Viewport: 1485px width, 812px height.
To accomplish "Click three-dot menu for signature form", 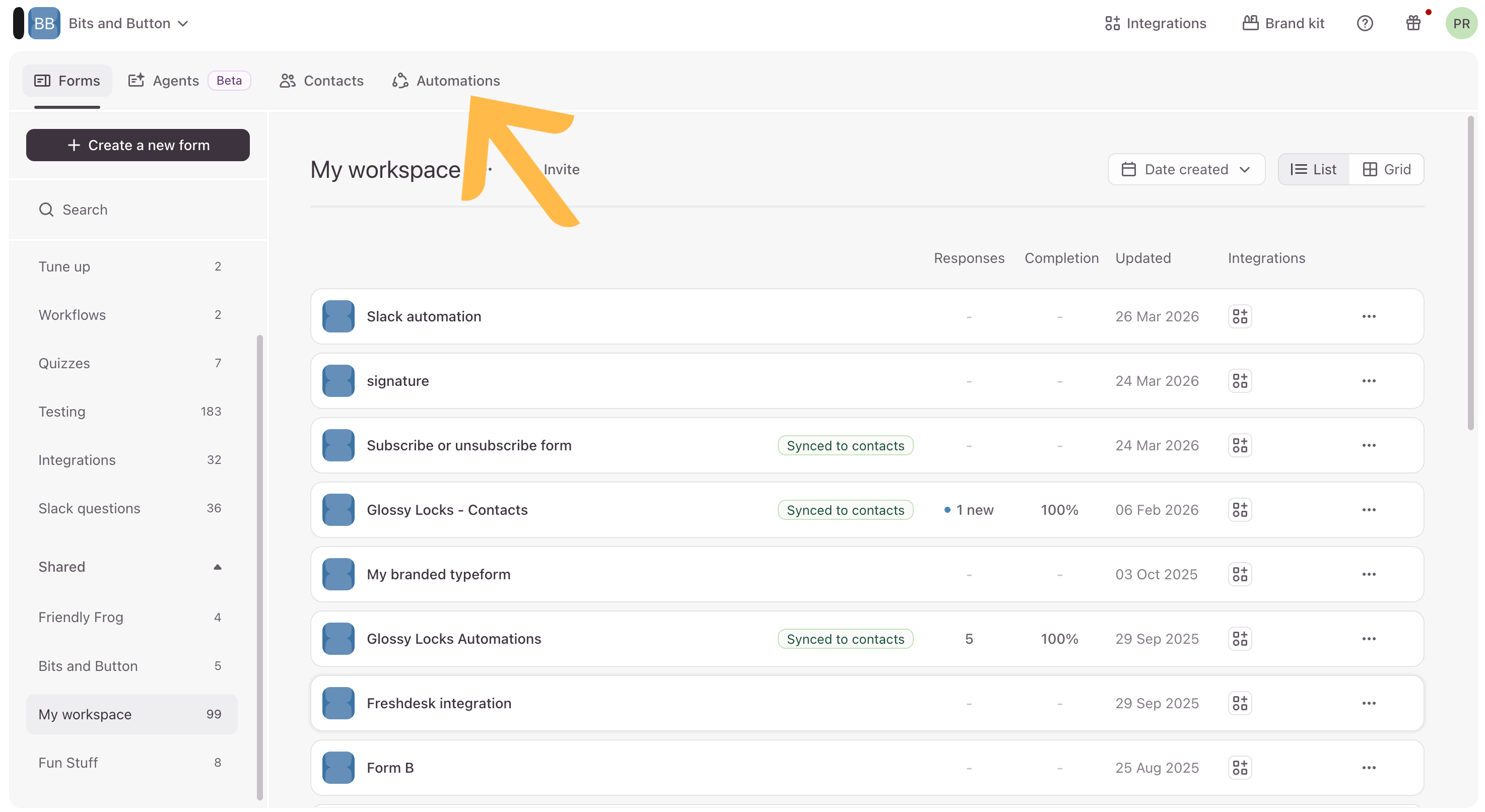I will coord(1369,381).
